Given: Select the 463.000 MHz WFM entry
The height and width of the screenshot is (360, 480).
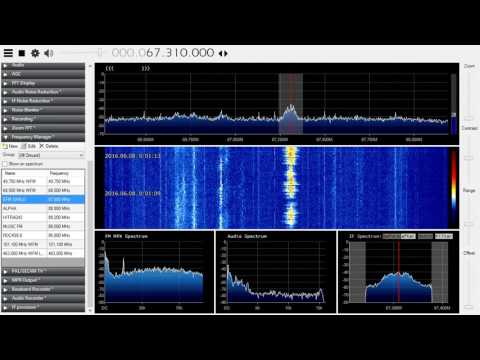Looking at the screenshot, I should [43, 253].
